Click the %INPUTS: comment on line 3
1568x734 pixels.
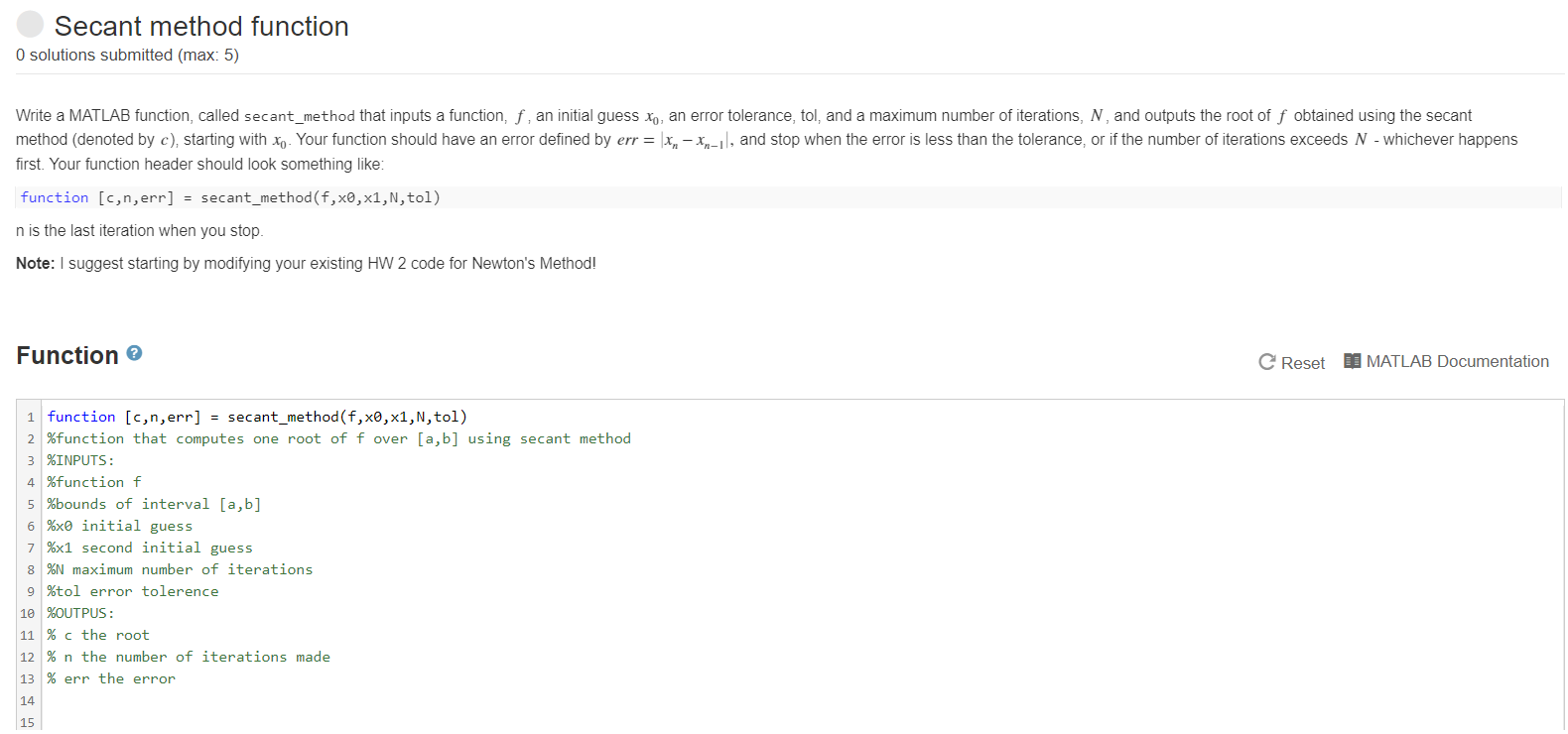[x=80, y=459]
